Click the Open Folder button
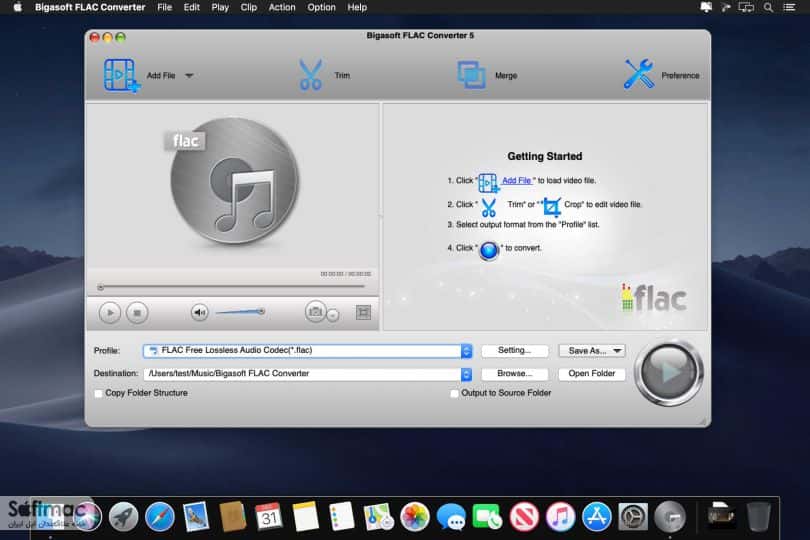The height and width of the screenshot is (540, 810). pyautogui.click(x=592, y=373)
